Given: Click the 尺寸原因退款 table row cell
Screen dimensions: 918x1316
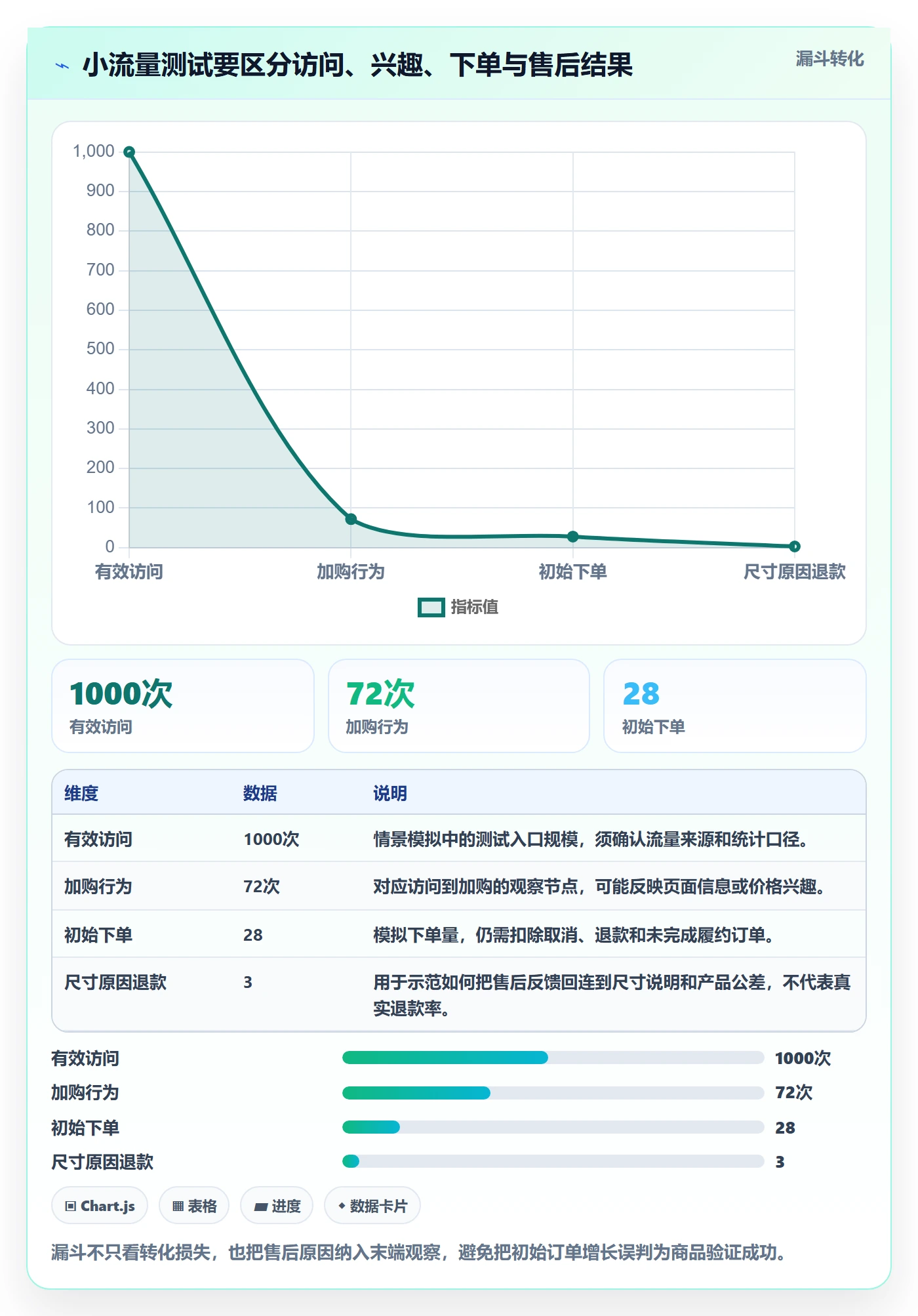Looking at the screenshot, I should pyautogui.click(x=115, y=982).
